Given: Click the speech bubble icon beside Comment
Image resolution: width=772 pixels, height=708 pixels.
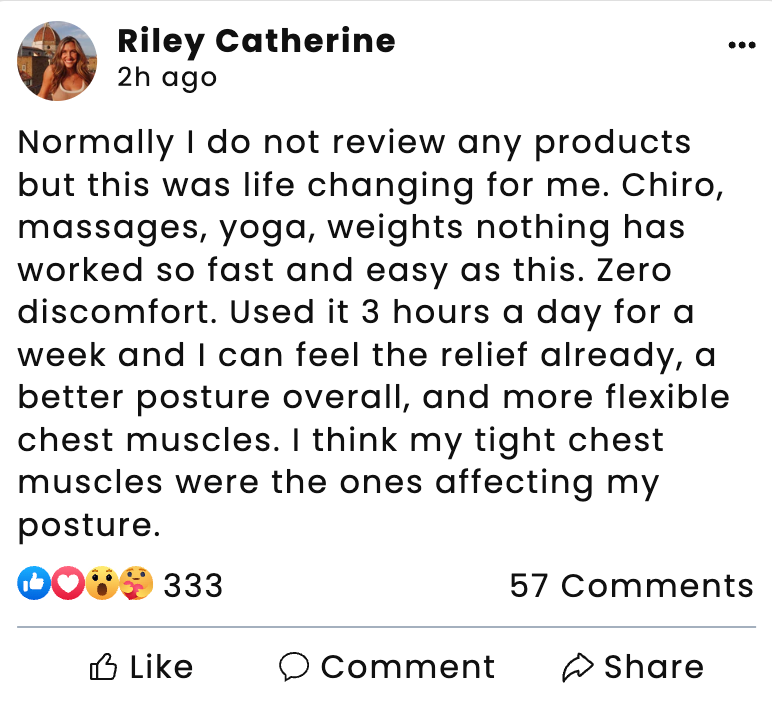Looking at the screenshot, I should click(x=294, y=667).
